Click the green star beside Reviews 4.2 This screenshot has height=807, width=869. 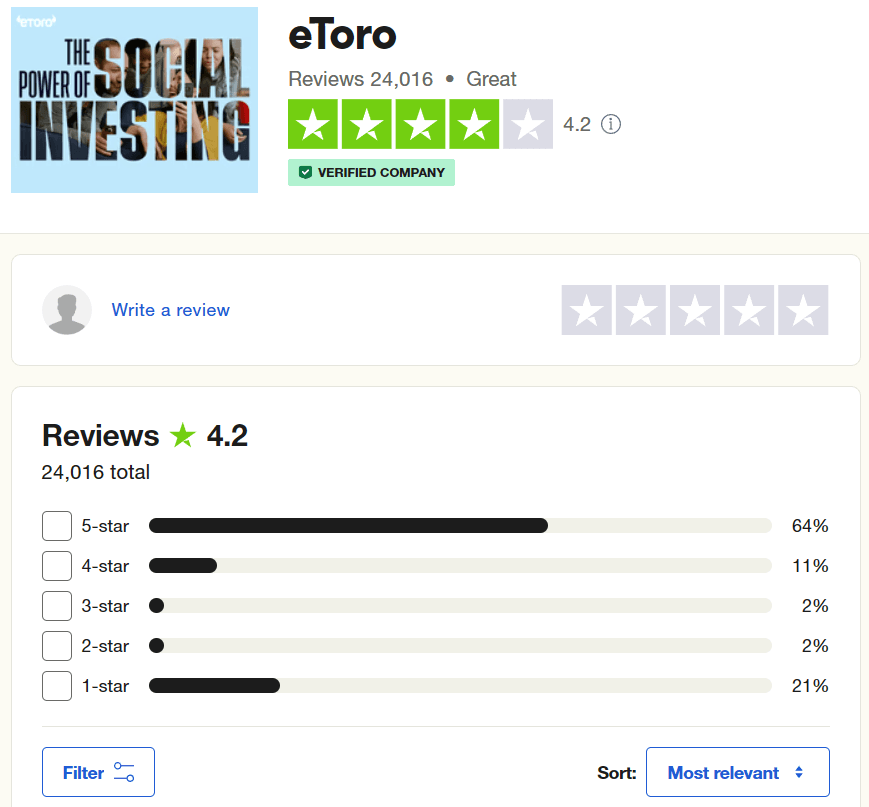coord(183,436)
